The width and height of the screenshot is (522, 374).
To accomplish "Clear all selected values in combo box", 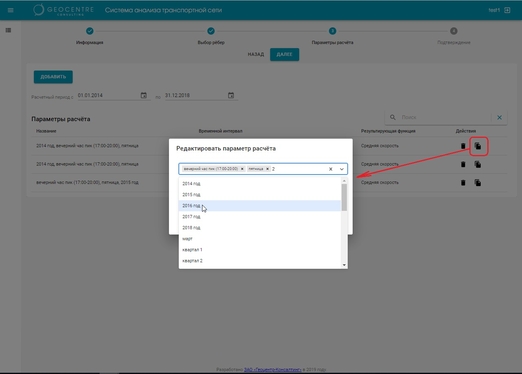I will click(331, 169).
